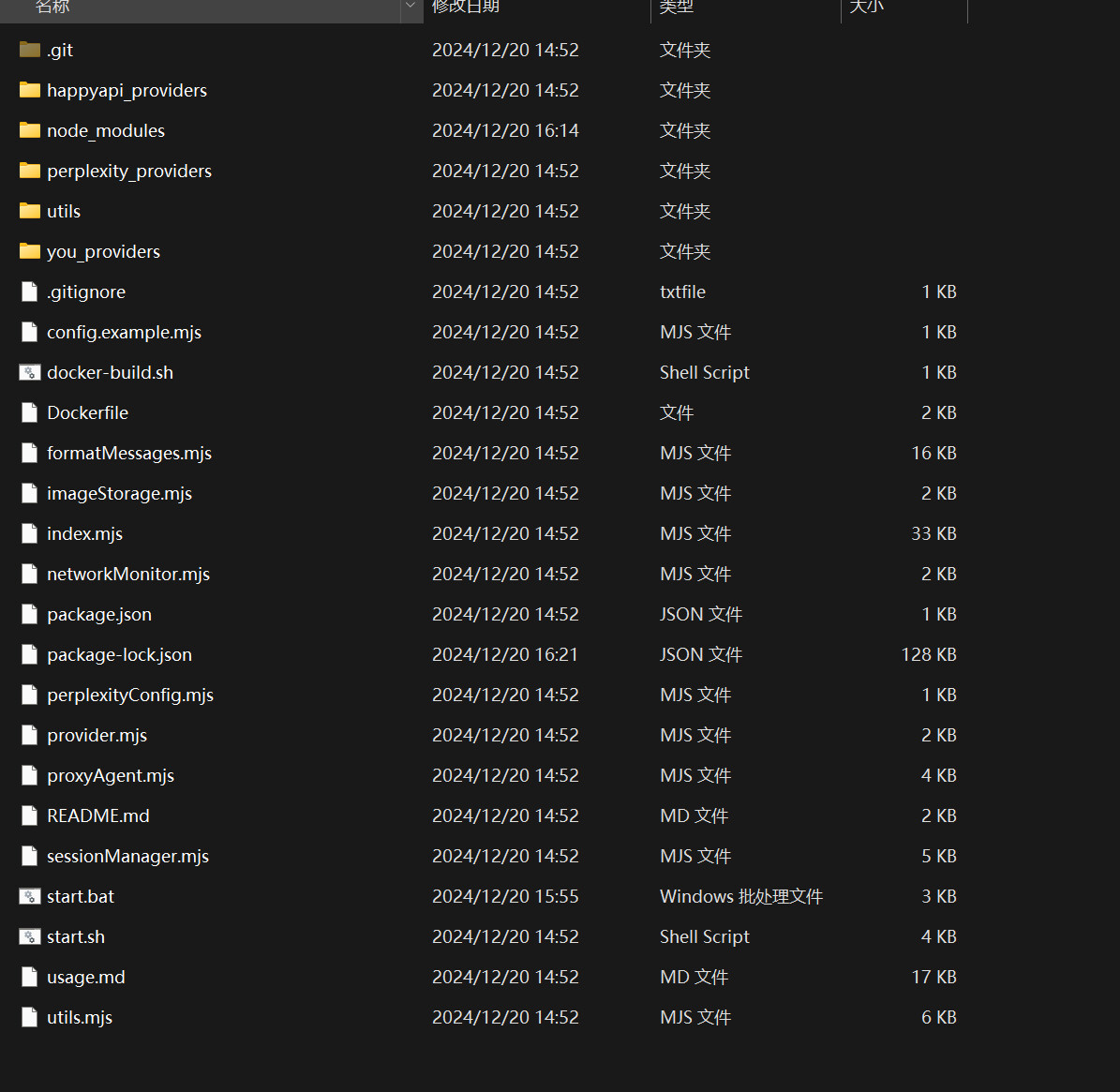This screenshot has height=1092, width=1120.
Task: Click the utils folder name
Action: (64, 211)
